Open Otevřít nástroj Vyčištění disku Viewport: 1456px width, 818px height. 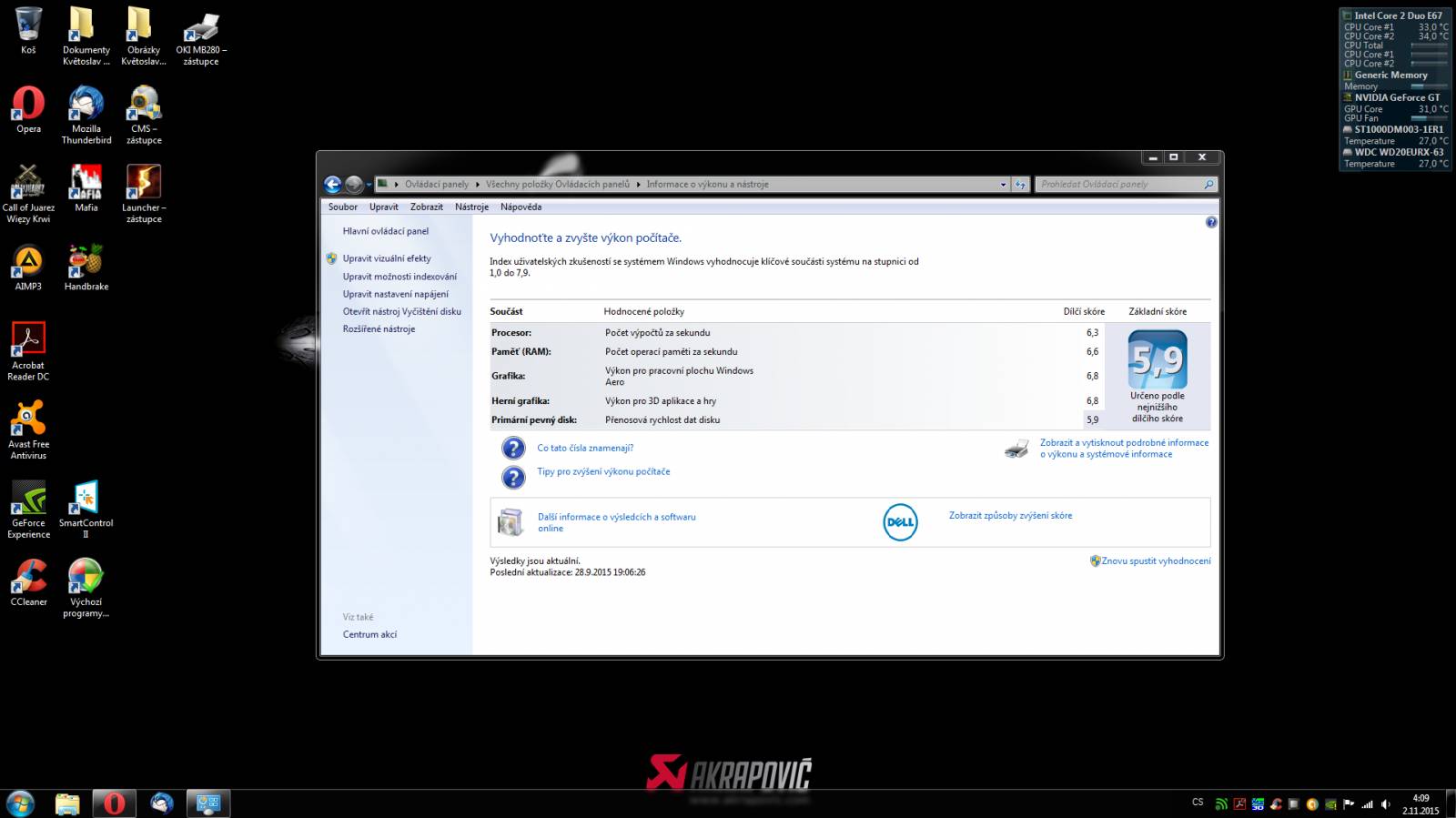402,311
